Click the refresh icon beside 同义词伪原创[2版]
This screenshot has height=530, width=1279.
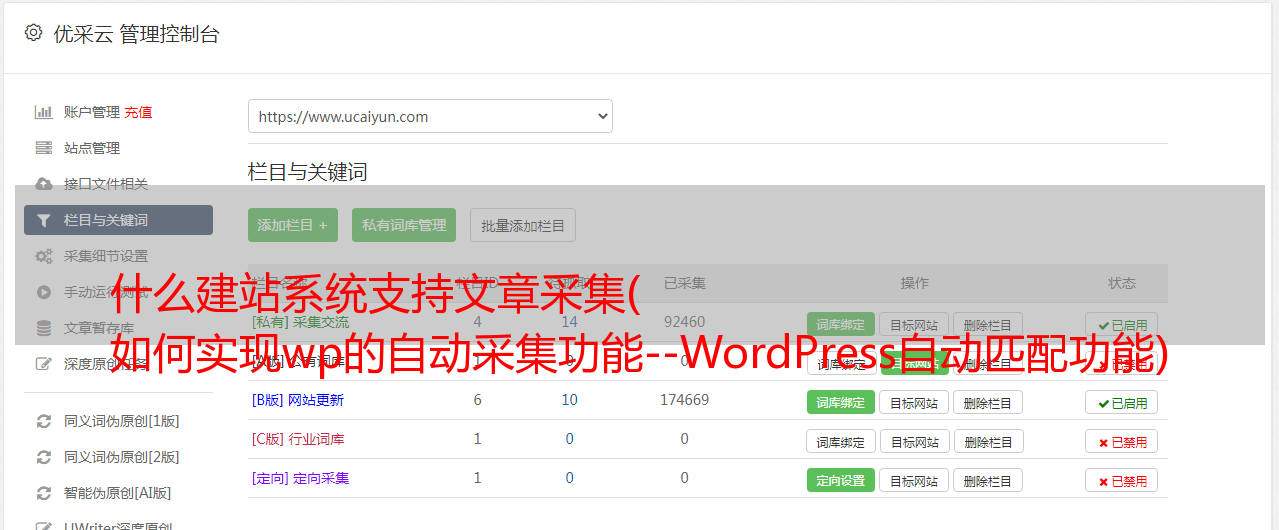(x=43, y=457)
